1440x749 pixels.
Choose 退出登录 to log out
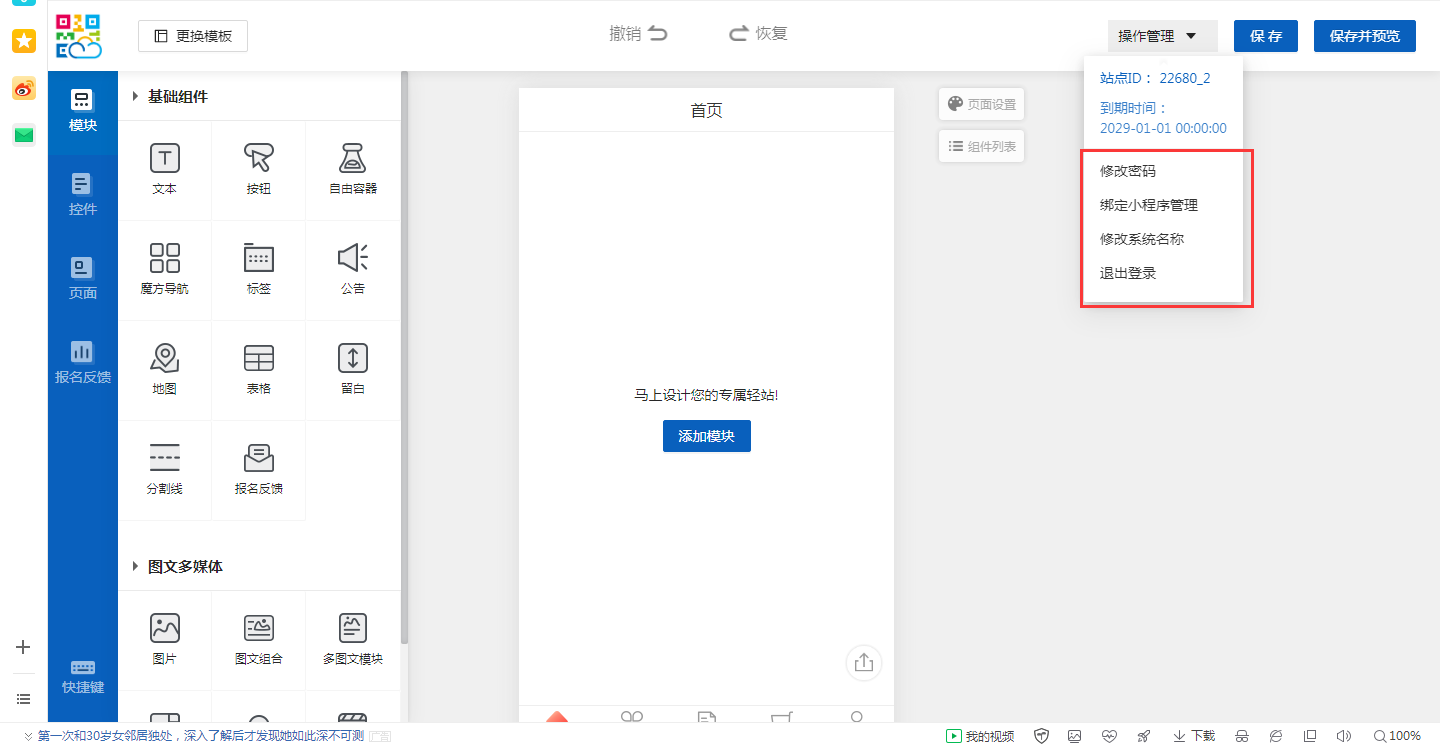point(1128,273)
